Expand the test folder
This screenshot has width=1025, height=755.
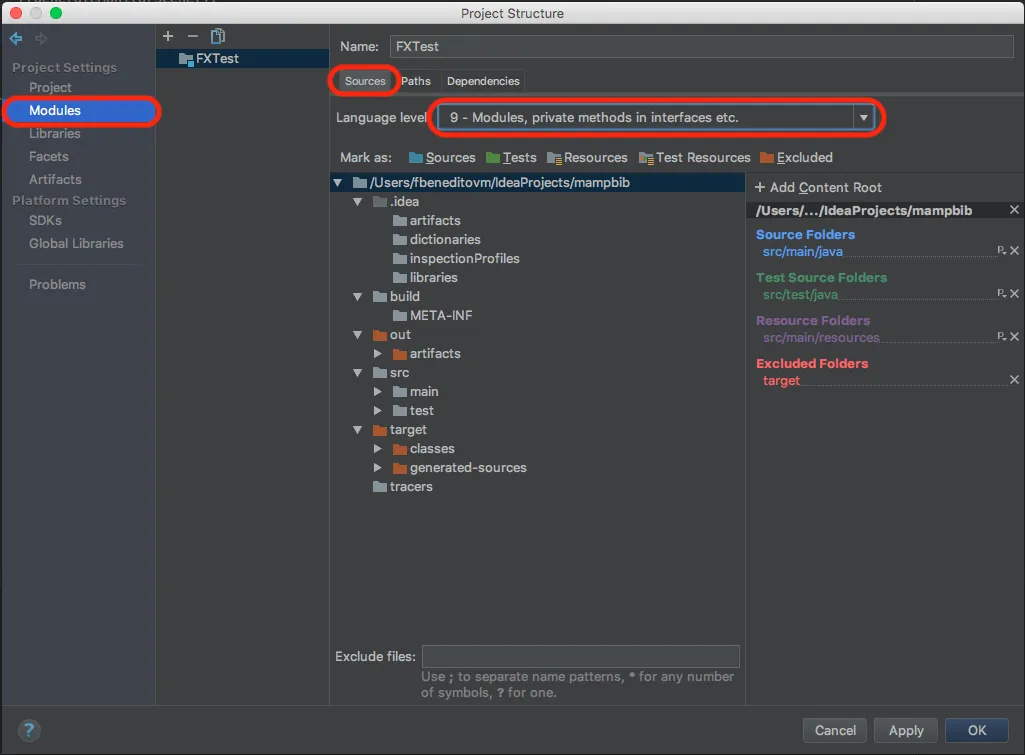pyautogui.click(x=378, y=411)
